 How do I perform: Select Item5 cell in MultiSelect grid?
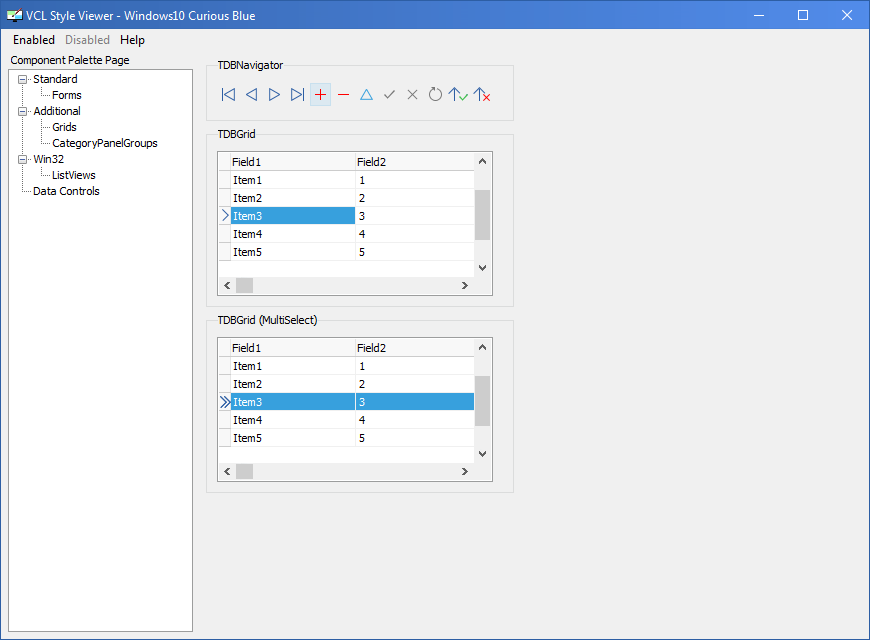(293, 438)
